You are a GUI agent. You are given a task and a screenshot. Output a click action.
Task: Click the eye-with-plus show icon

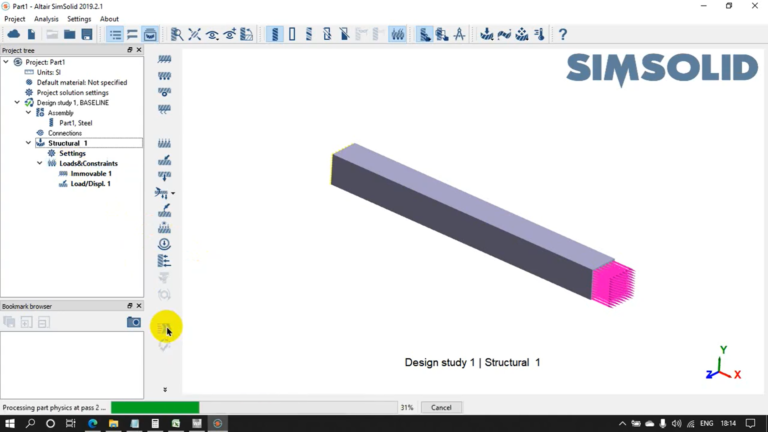point(230,34)
